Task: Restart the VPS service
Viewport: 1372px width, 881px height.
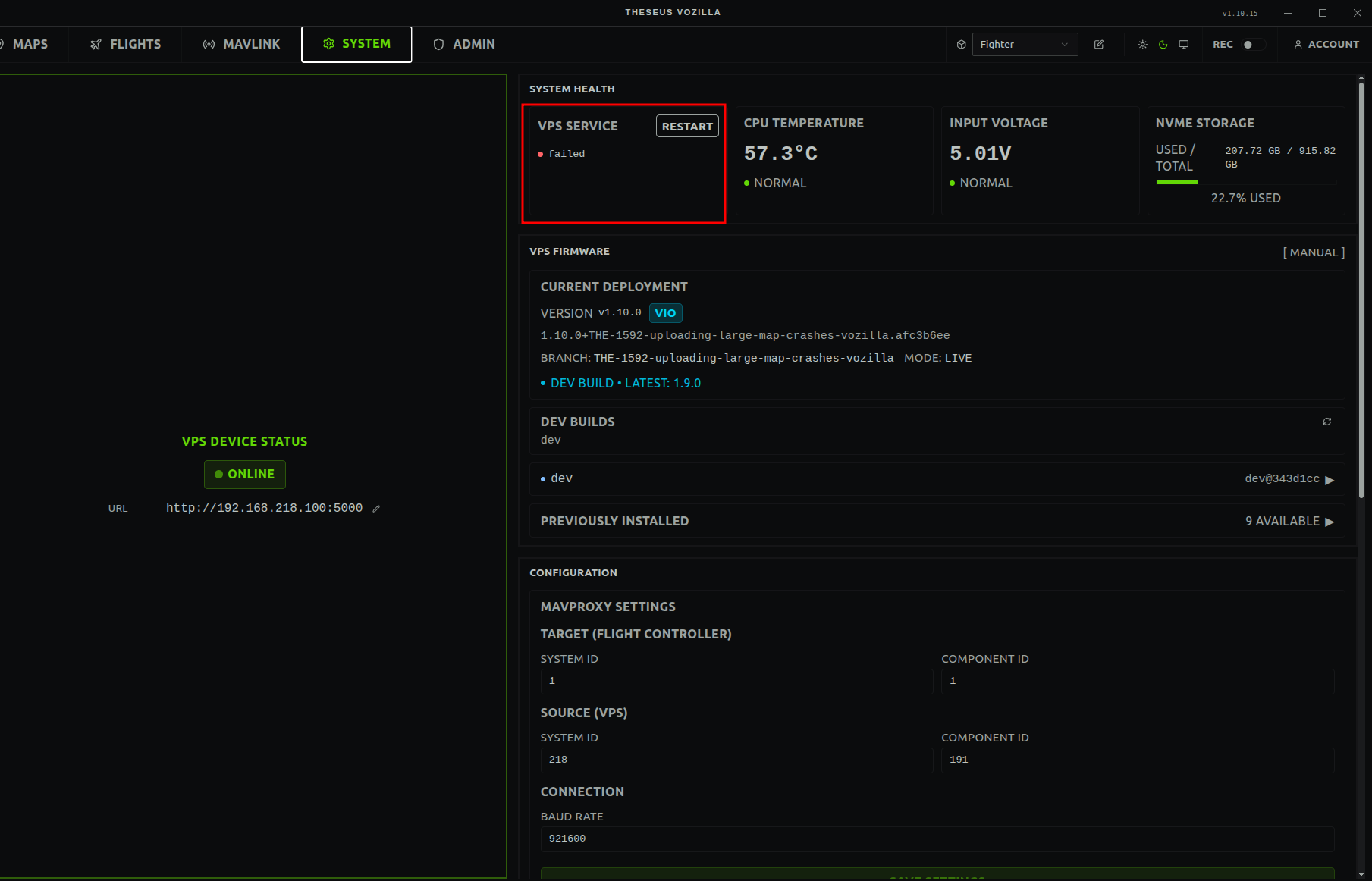Action: click(x=686, y=127)
